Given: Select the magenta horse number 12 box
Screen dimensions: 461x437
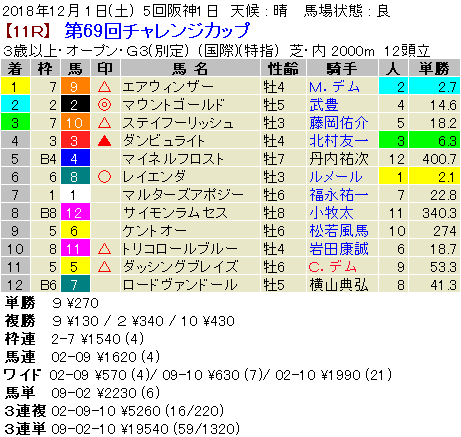Looking at the screenshot, I should [x=75, y=213].
